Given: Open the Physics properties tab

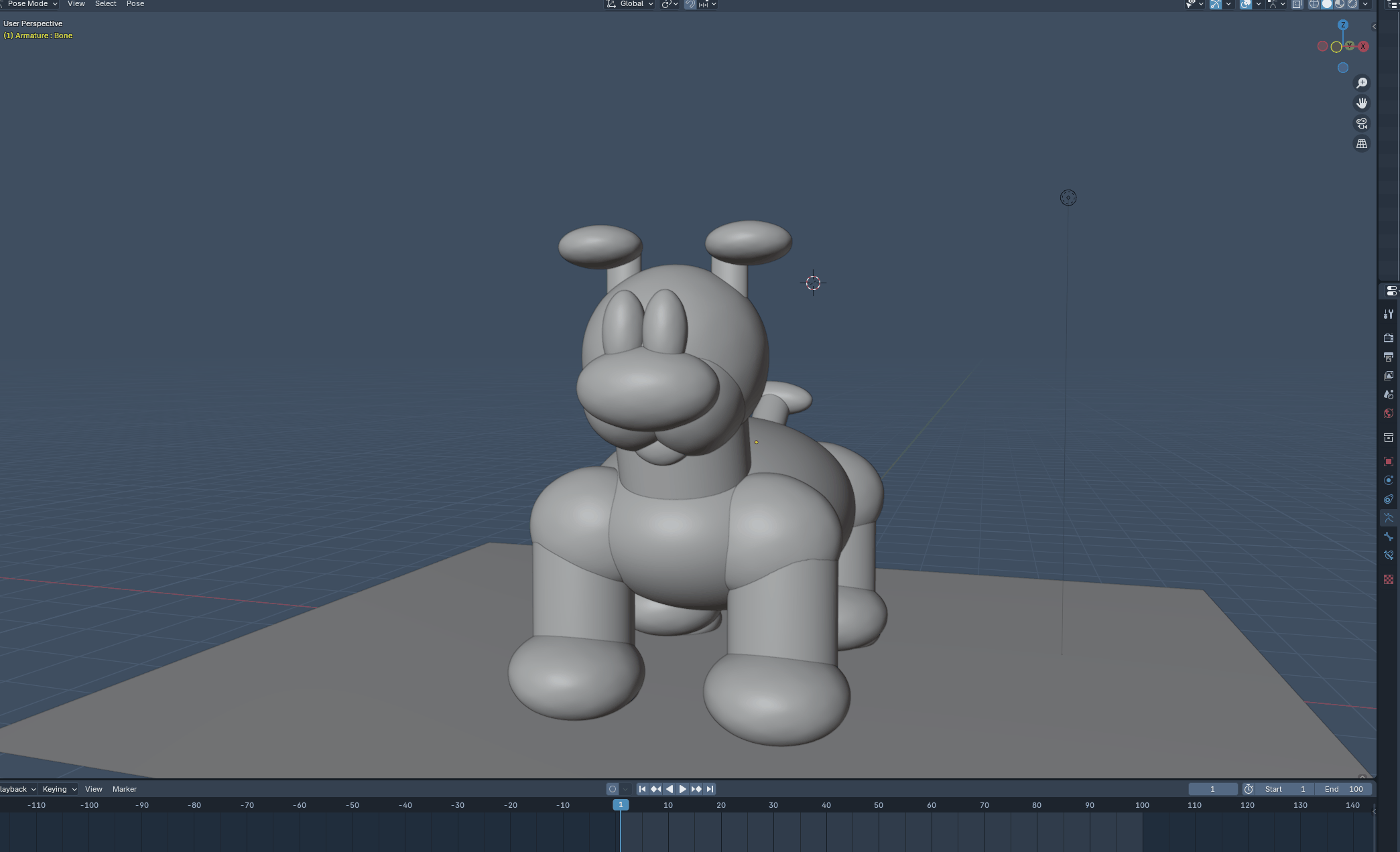Looking at the screenshot, I should (1389, 480).
